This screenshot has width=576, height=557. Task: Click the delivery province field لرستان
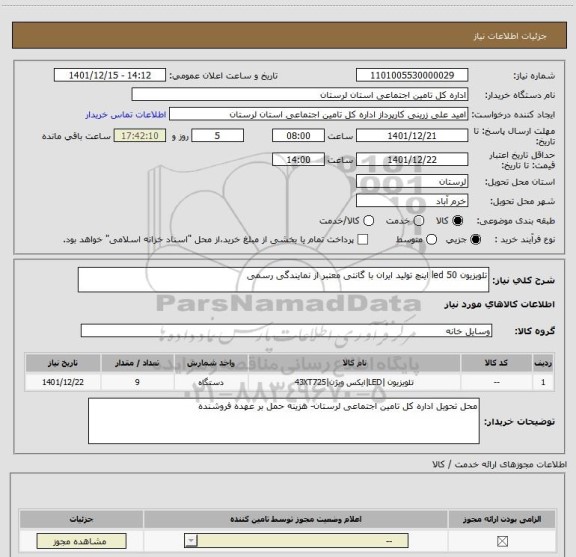tap(412, 182)
